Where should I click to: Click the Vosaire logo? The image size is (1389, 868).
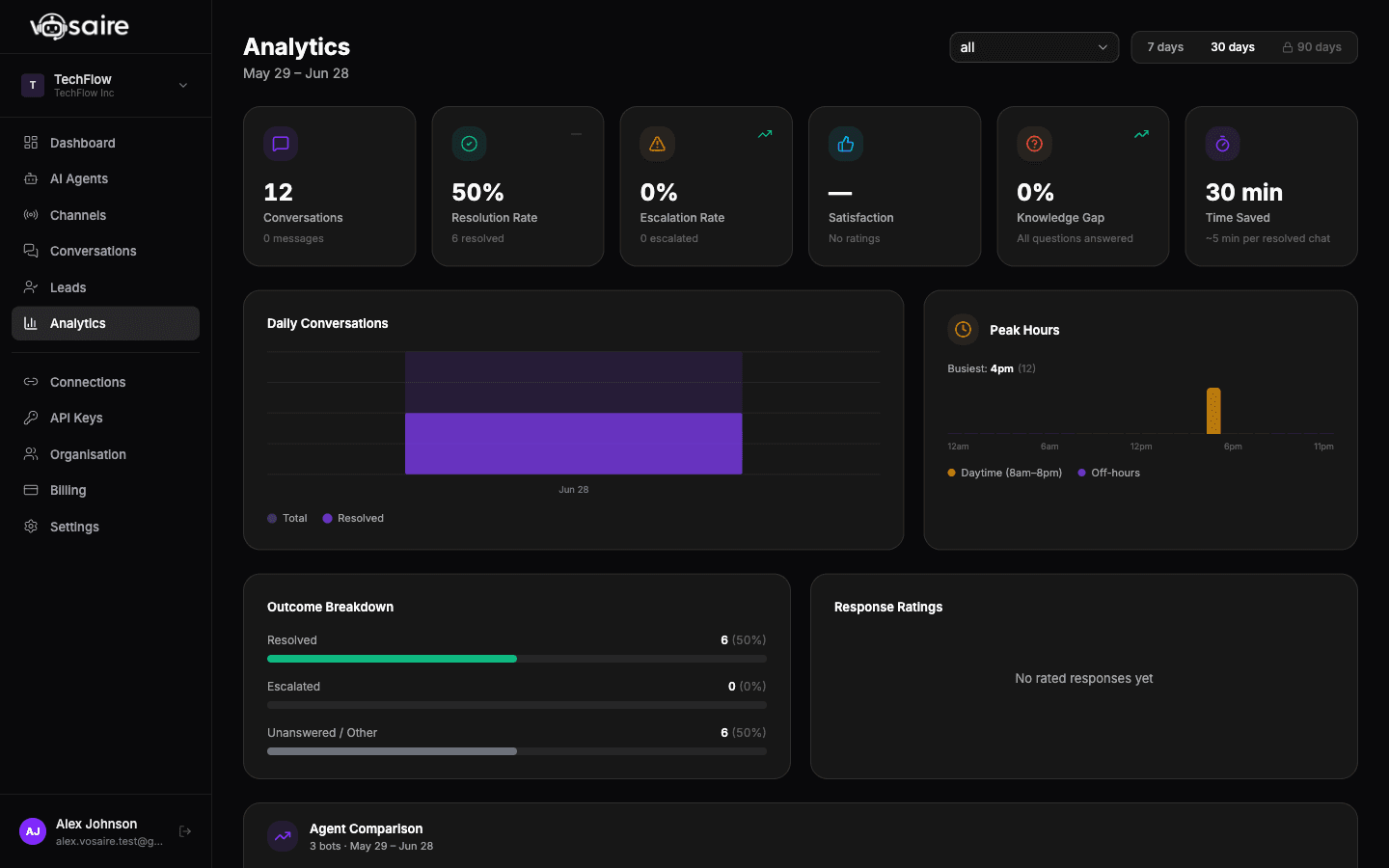(x=79, y=26)
